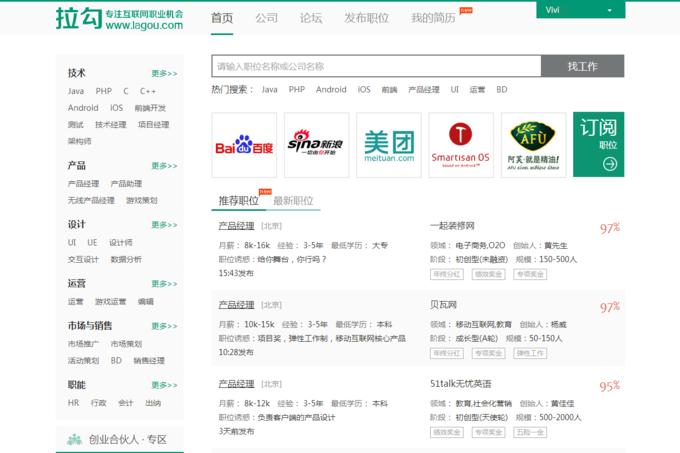
Task: Click the 找工作 search button
Action: [x=582, y=66]
